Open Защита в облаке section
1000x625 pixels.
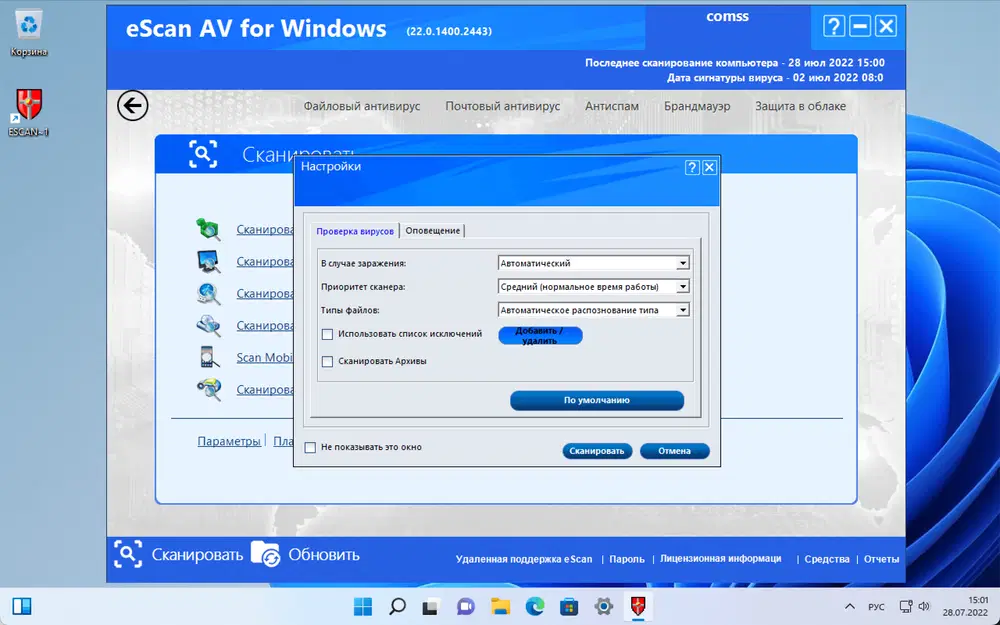click(800, 107)
